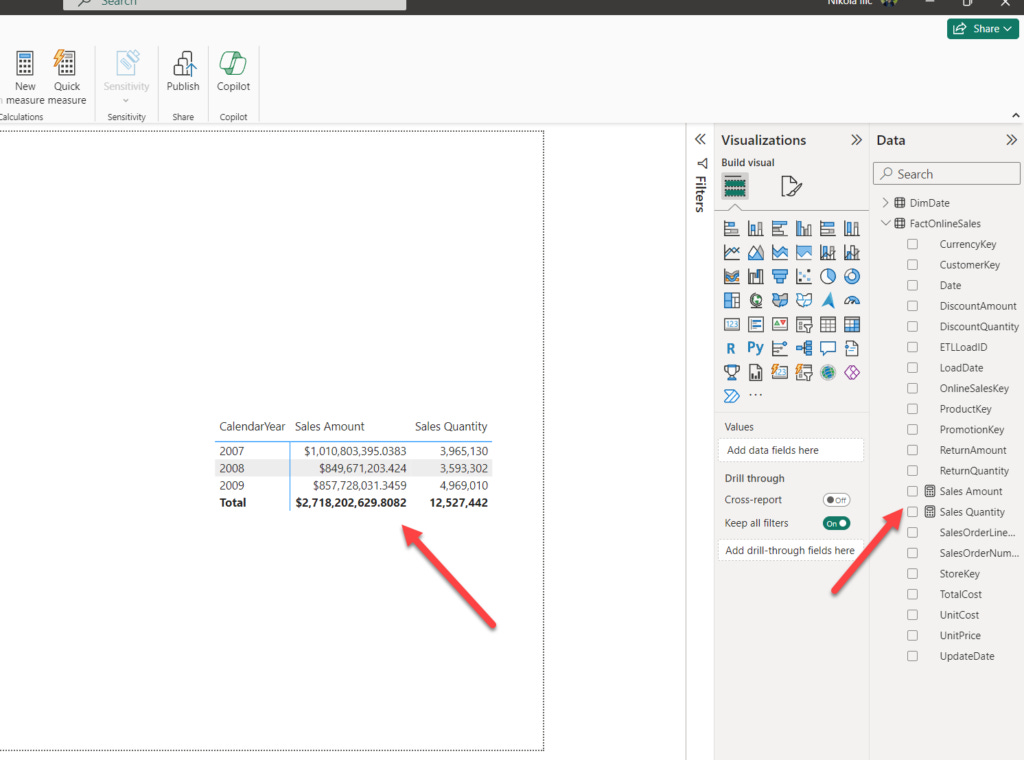Check the Date field checkbox
The width and height of the screenshot is (1024, 760).
click(x=912, y=285)
